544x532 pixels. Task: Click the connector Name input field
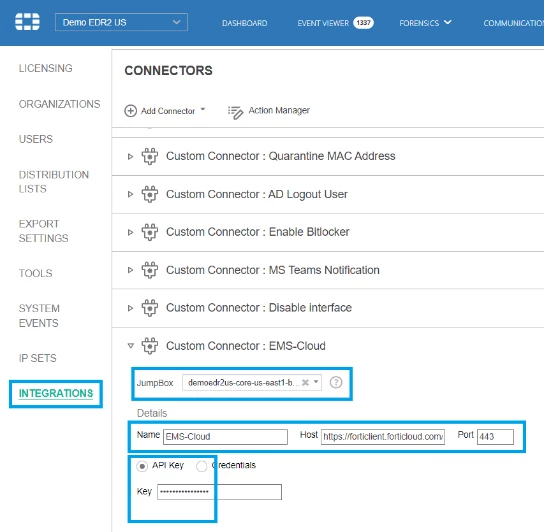click(x=226, y=437)
